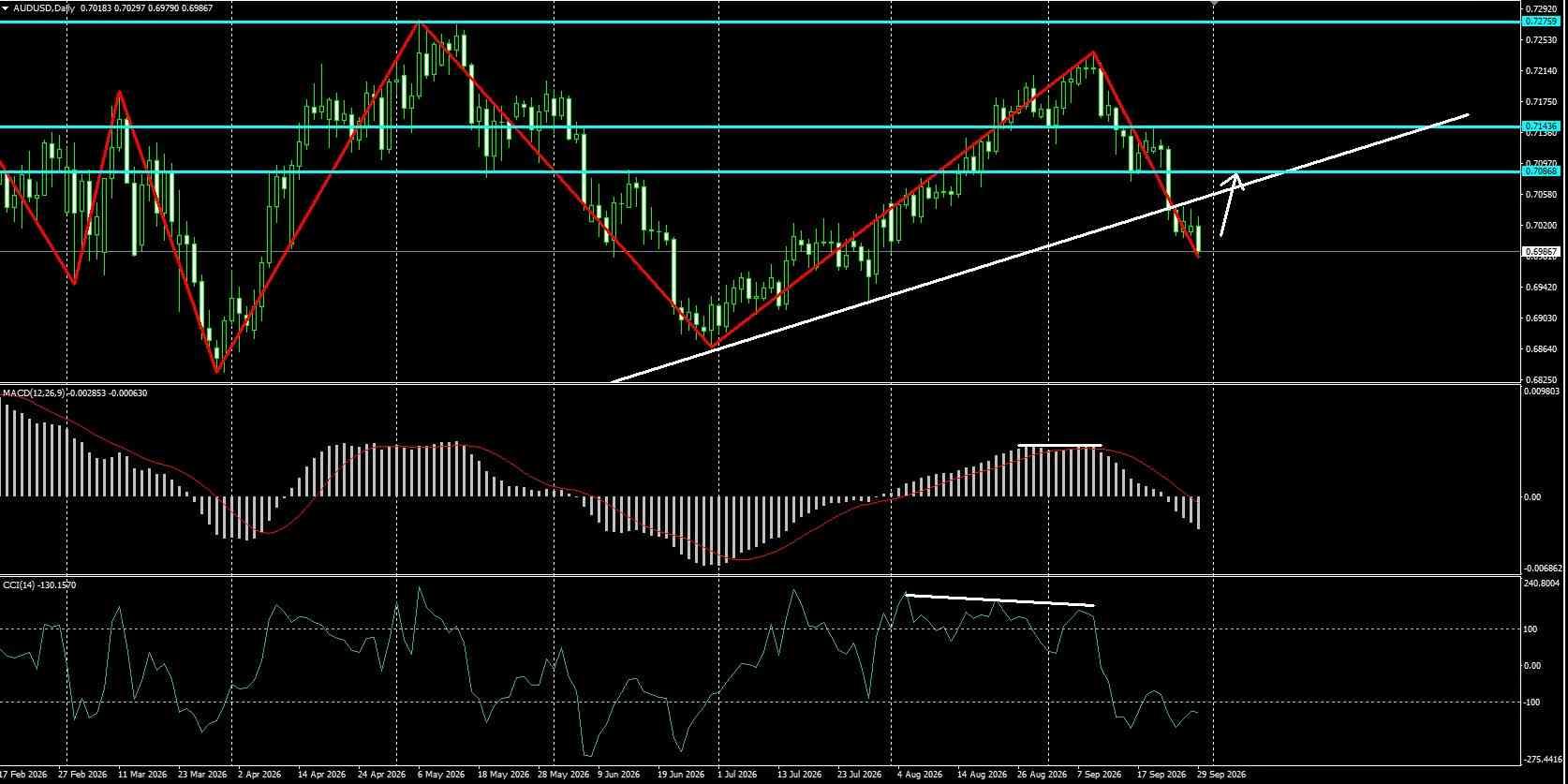The height and width of the screenshot is (784, 1568).
Task: Click the 0.72140 price scale value
Action: coord(1541,71)
